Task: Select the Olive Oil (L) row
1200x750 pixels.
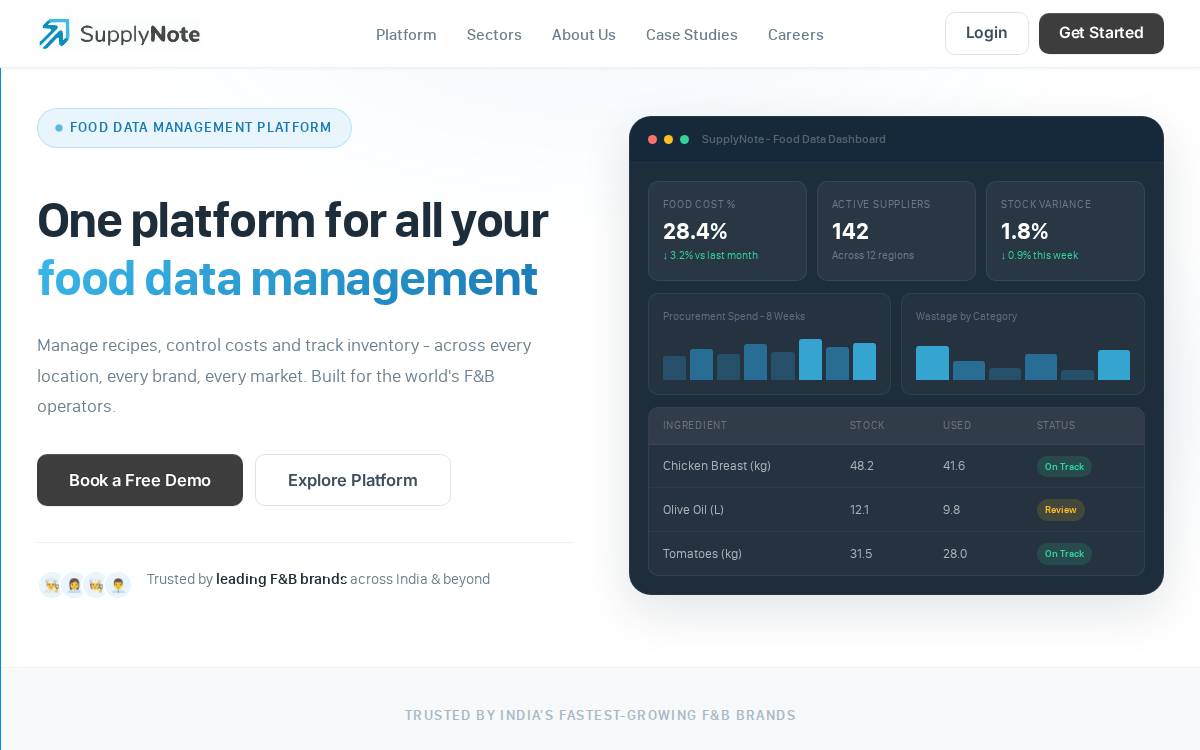Action: click(896, 510)
